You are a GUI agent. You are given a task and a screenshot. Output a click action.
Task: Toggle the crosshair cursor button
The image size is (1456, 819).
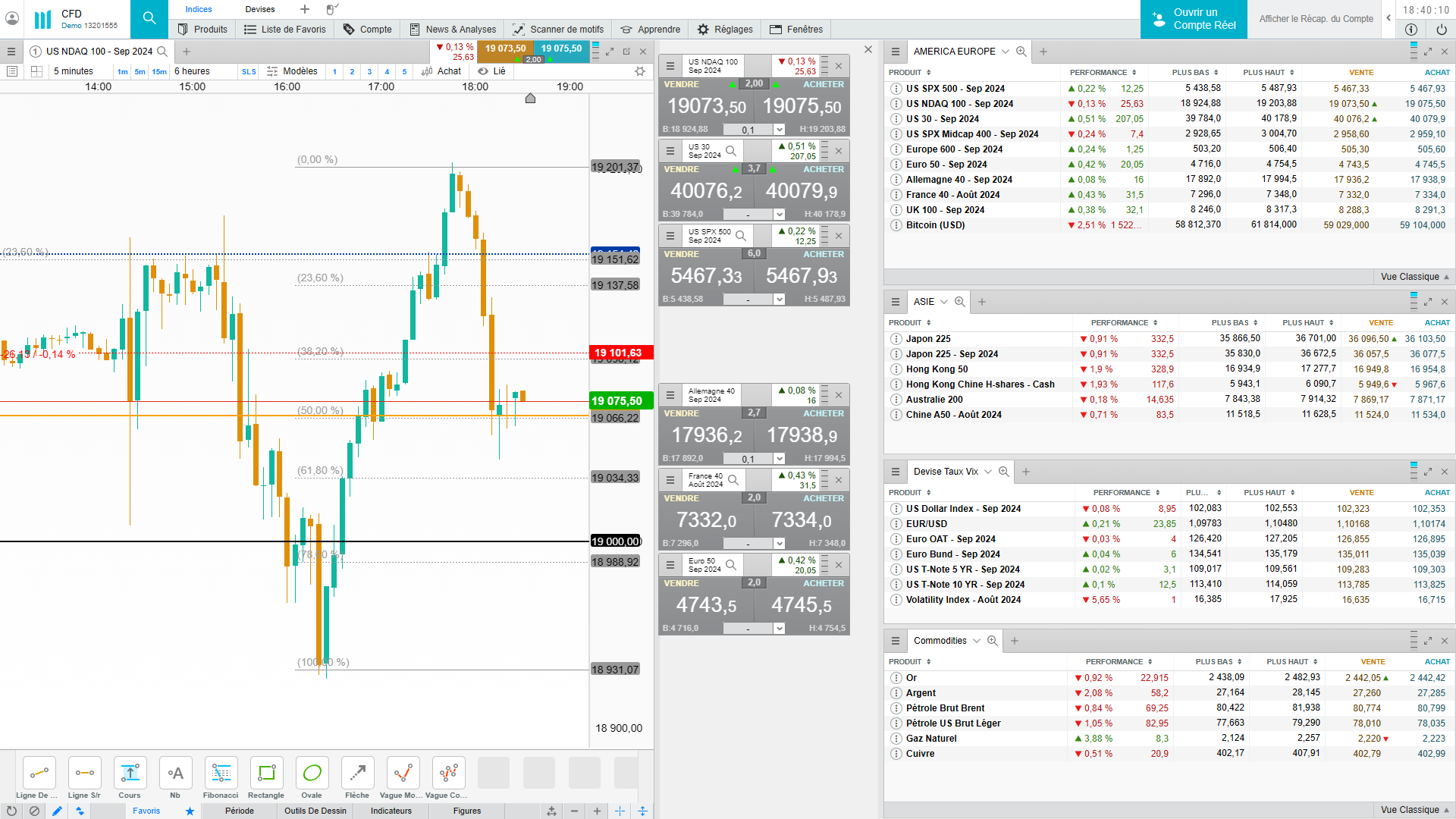coord(620,811)
